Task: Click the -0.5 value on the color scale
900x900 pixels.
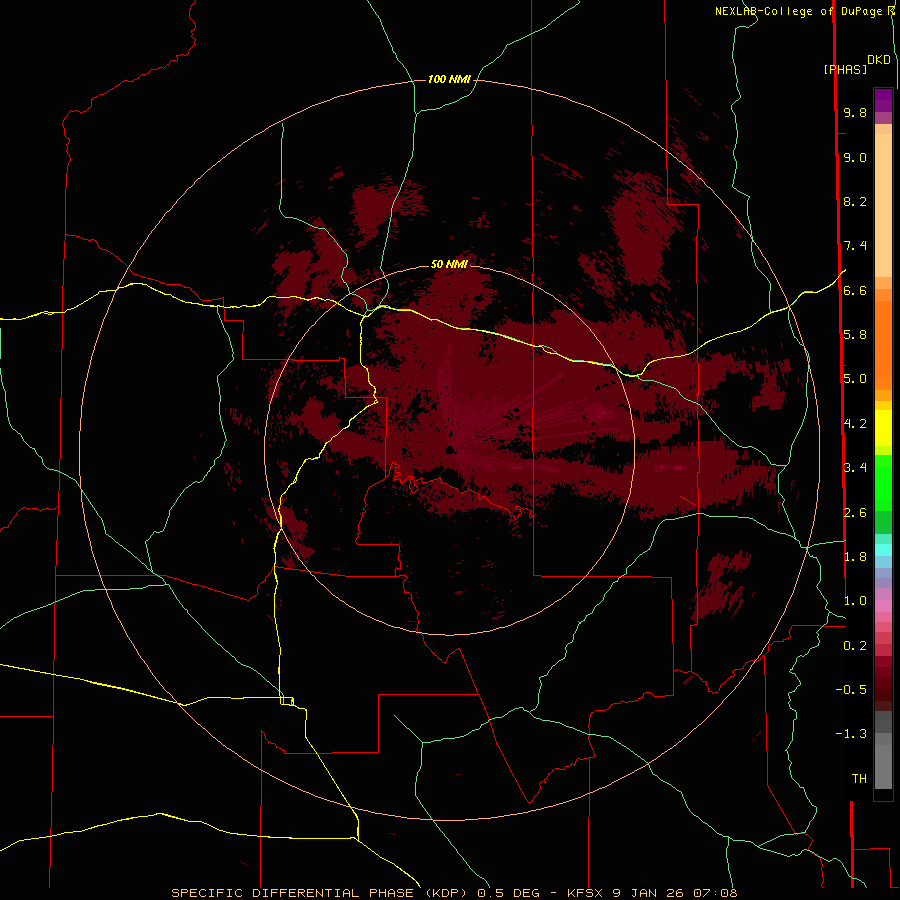Action: [x=851, y=690]
